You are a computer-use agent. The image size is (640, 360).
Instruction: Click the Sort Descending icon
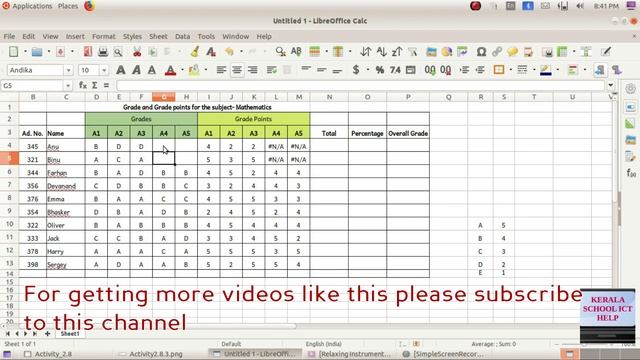[397, 52]
